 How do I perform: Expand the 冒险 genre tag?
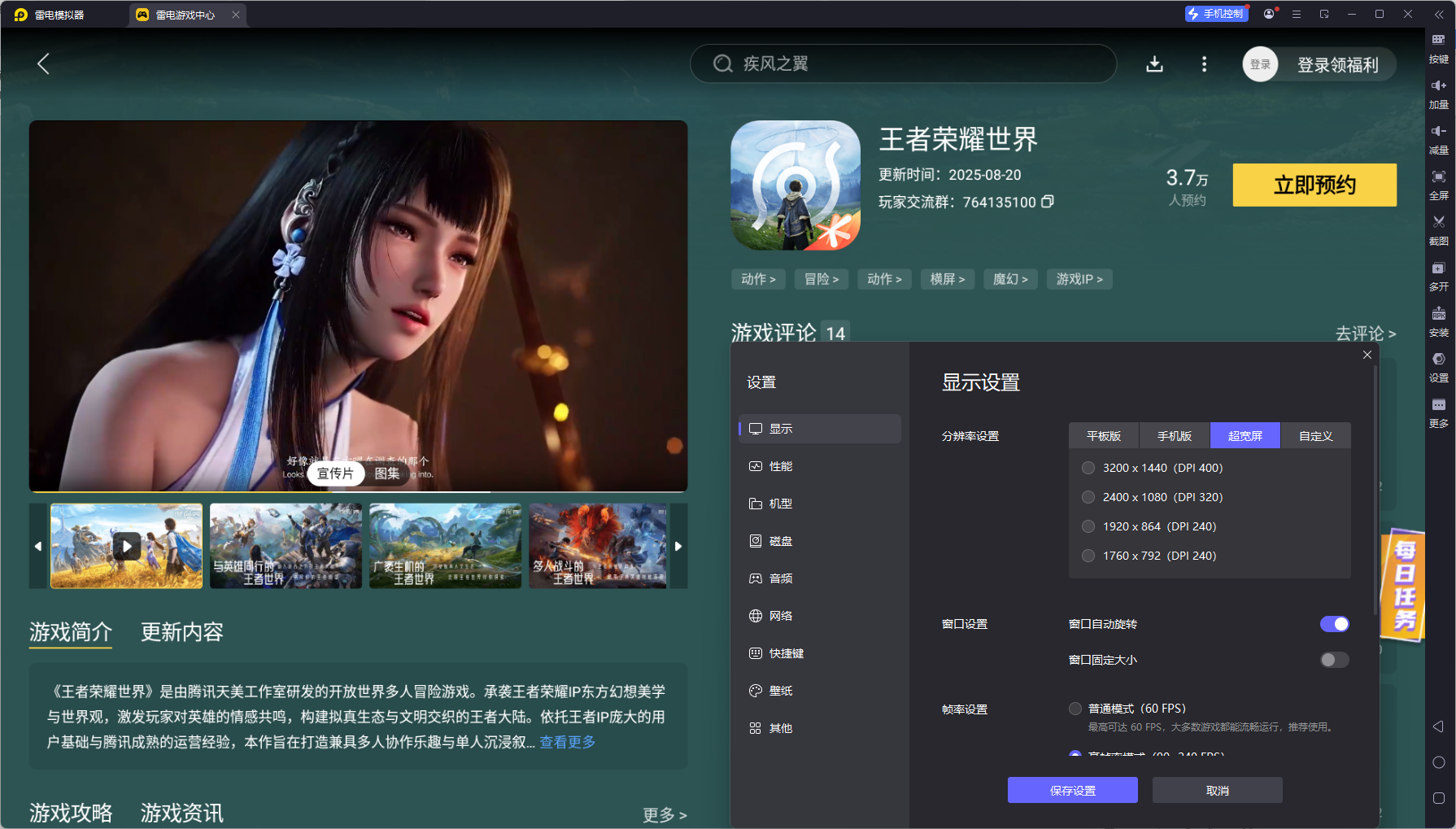click(822, 279)
